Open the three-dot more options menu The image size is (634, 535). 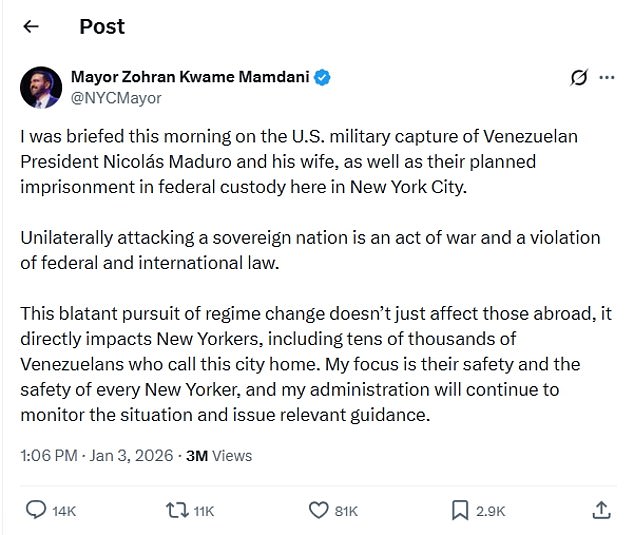point(606,78)
